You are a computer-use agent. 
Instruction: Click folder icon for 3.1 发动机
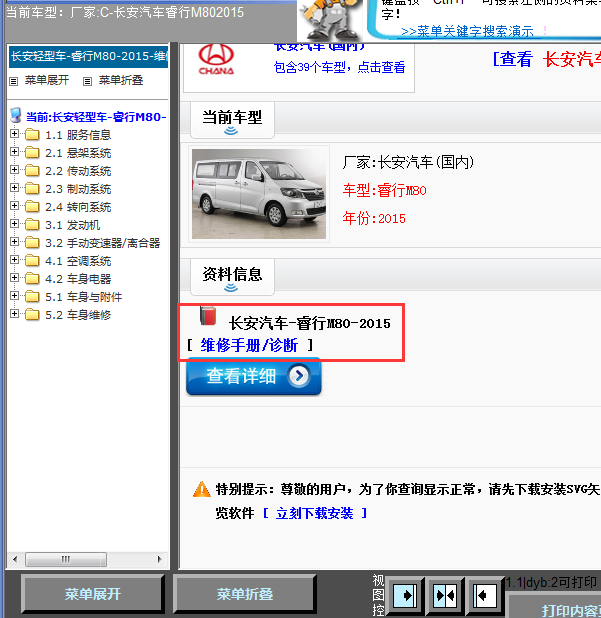(32, 225)
